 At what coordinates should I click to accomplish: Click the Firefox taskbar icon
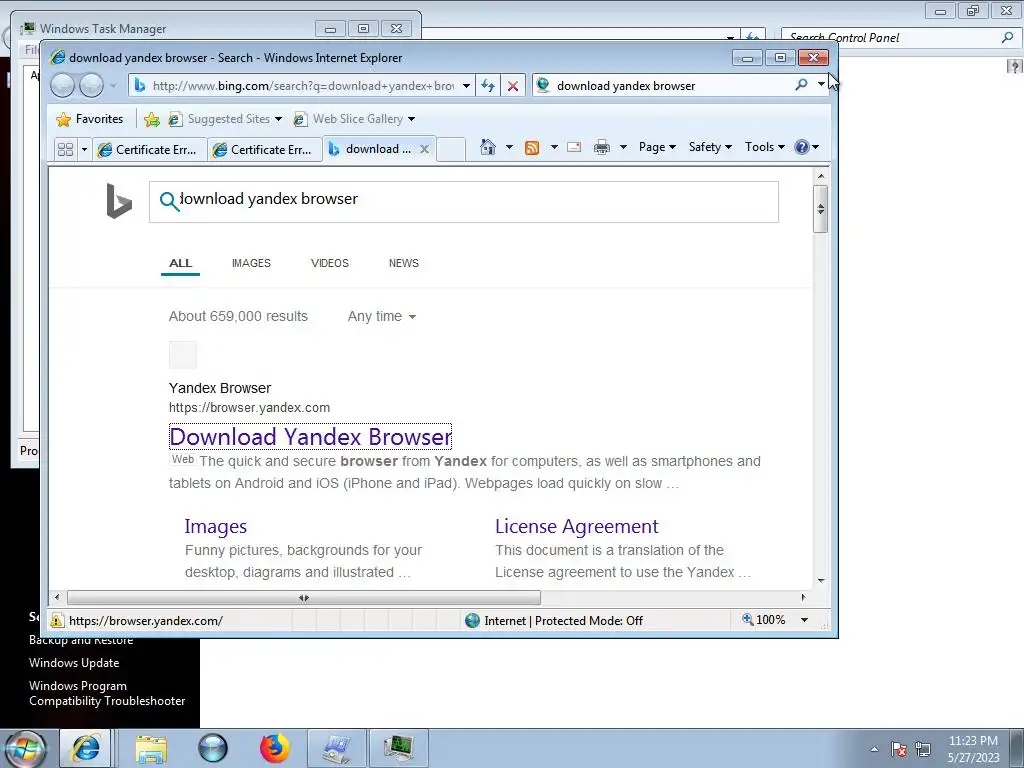point(274,748)
